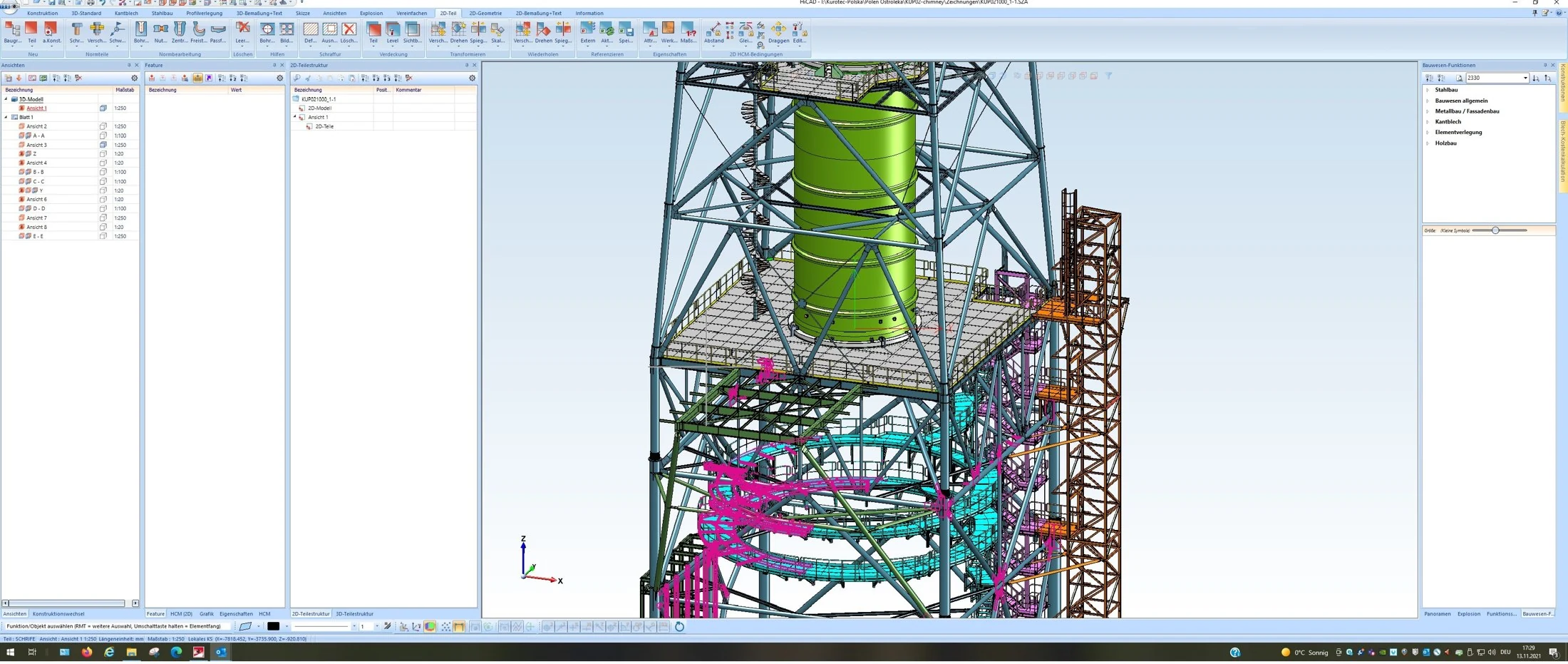Click Outlook in the Windows taskbar

click(x=221, y=653)
